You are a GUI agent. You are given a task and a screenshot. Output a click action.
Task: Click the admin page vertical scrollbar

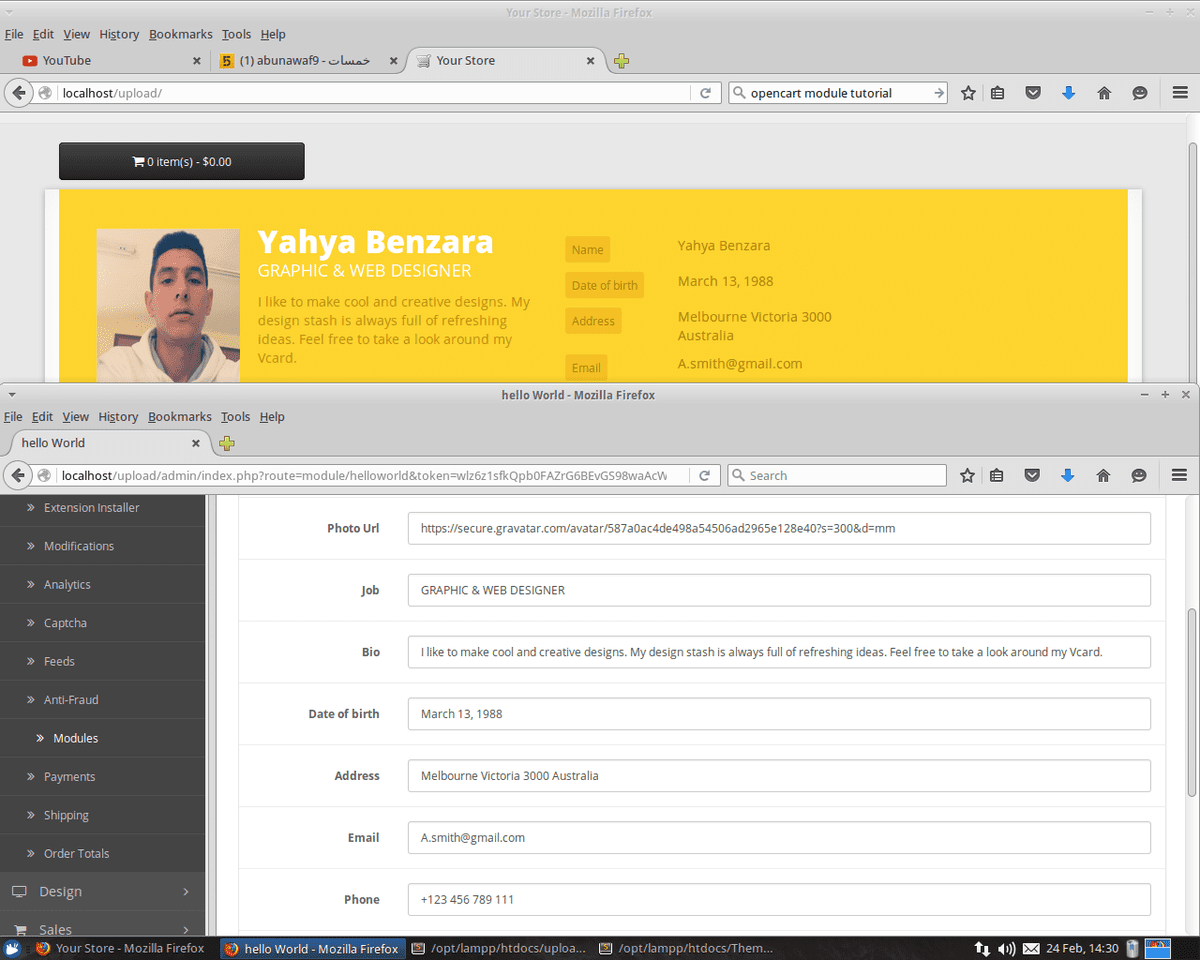pos(1191,700)
